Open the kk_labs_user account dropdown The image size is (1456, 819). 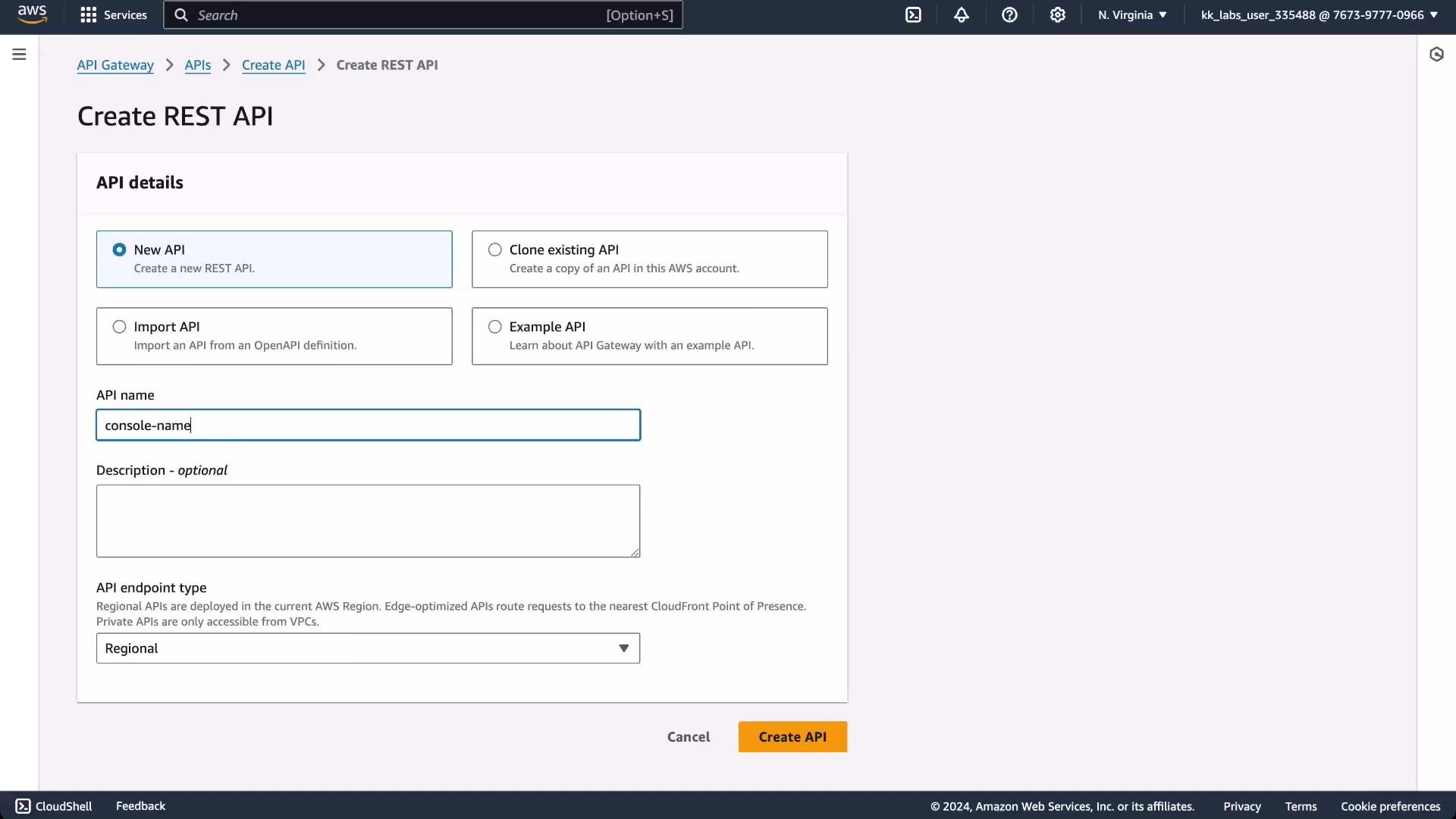pos(1319,15)
